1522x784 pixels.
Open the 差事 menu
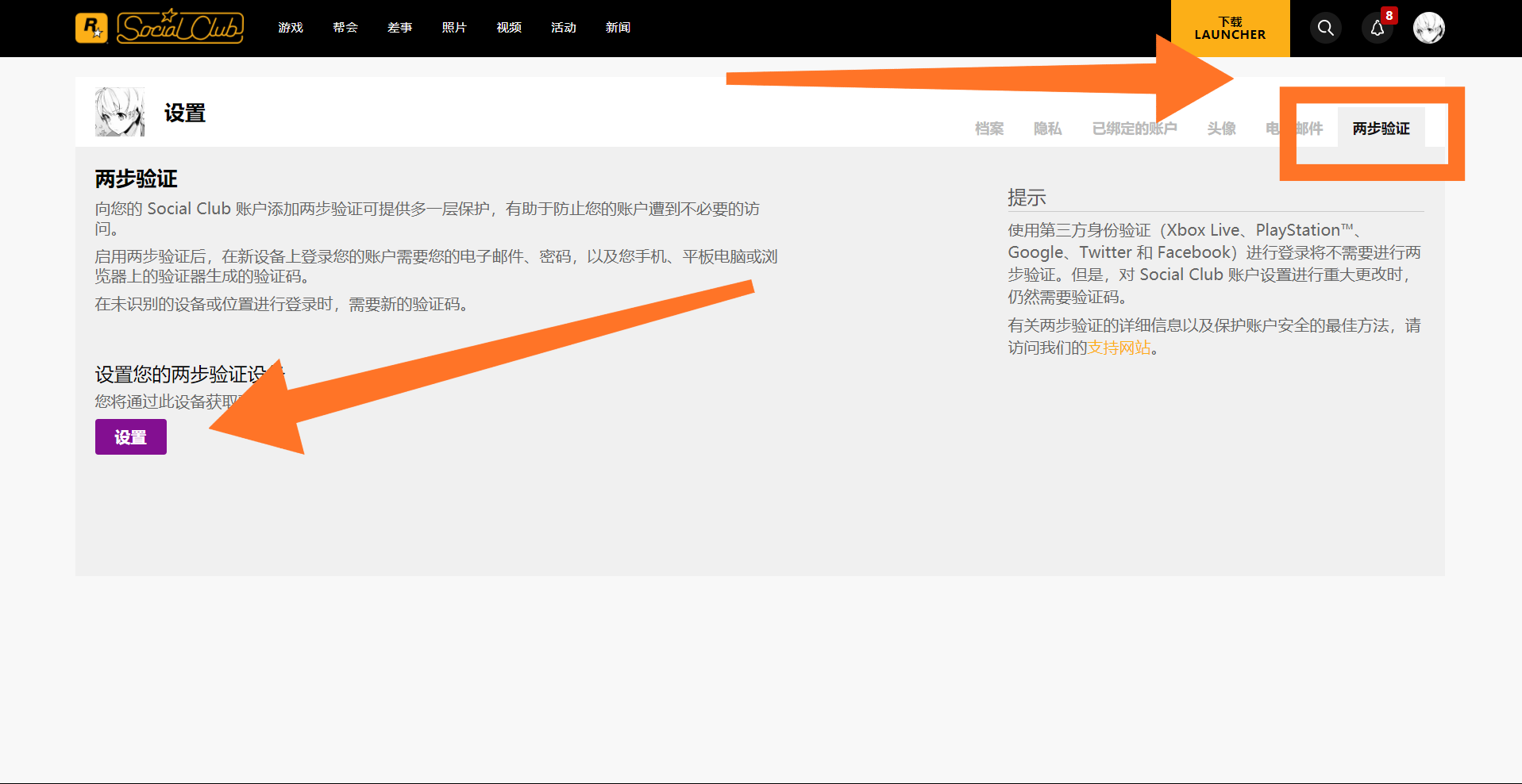point(400,28)
